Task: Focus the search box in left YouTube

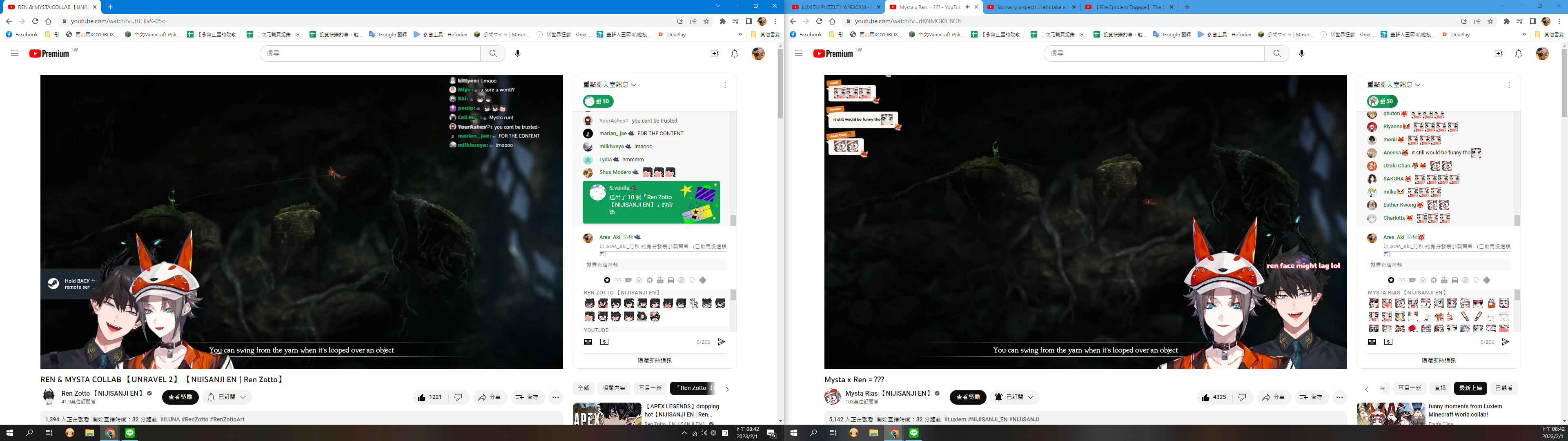Action: tap(370, 53)
